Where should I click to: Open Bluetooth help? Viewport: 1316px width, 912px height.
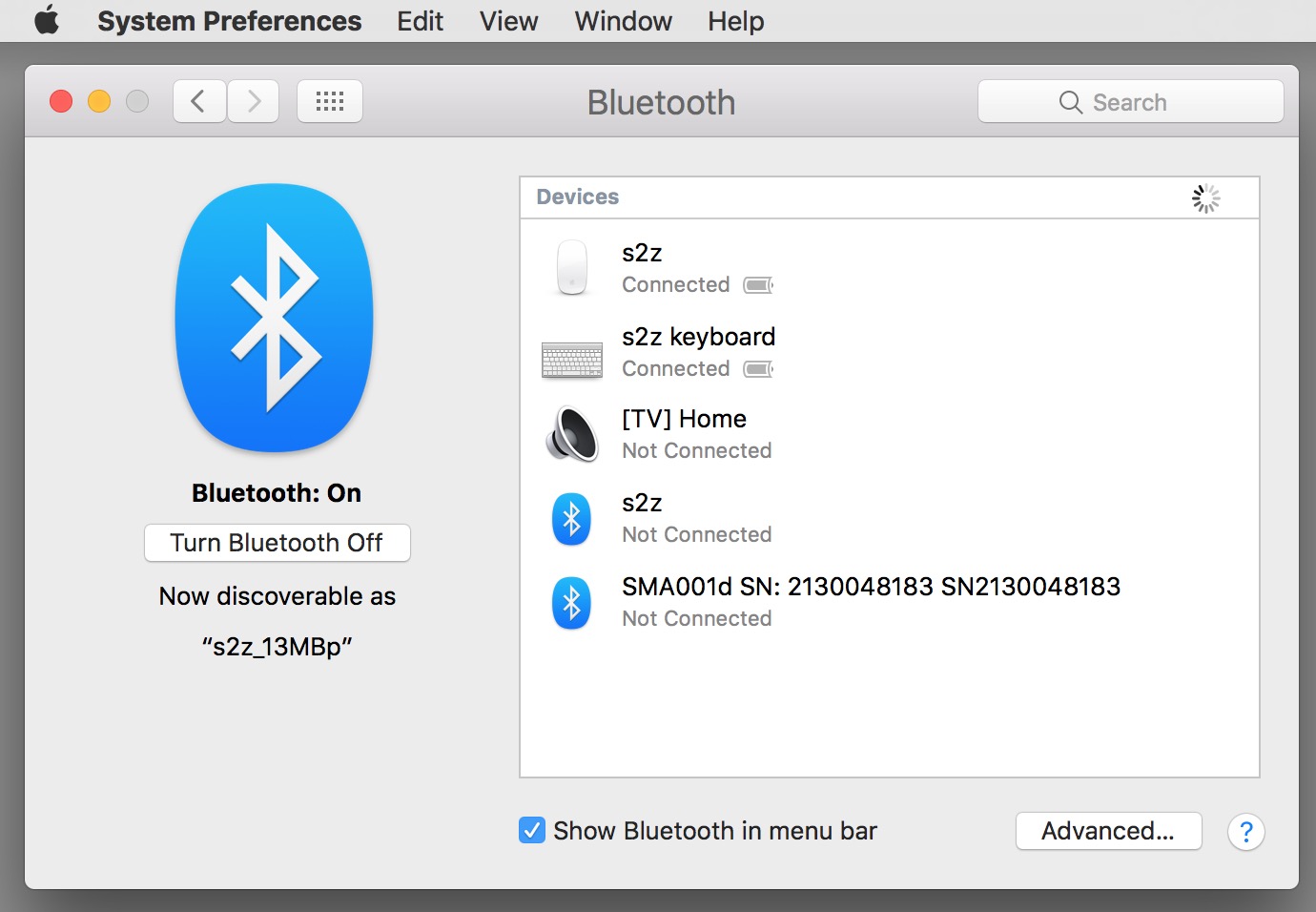pos(1245,832)
